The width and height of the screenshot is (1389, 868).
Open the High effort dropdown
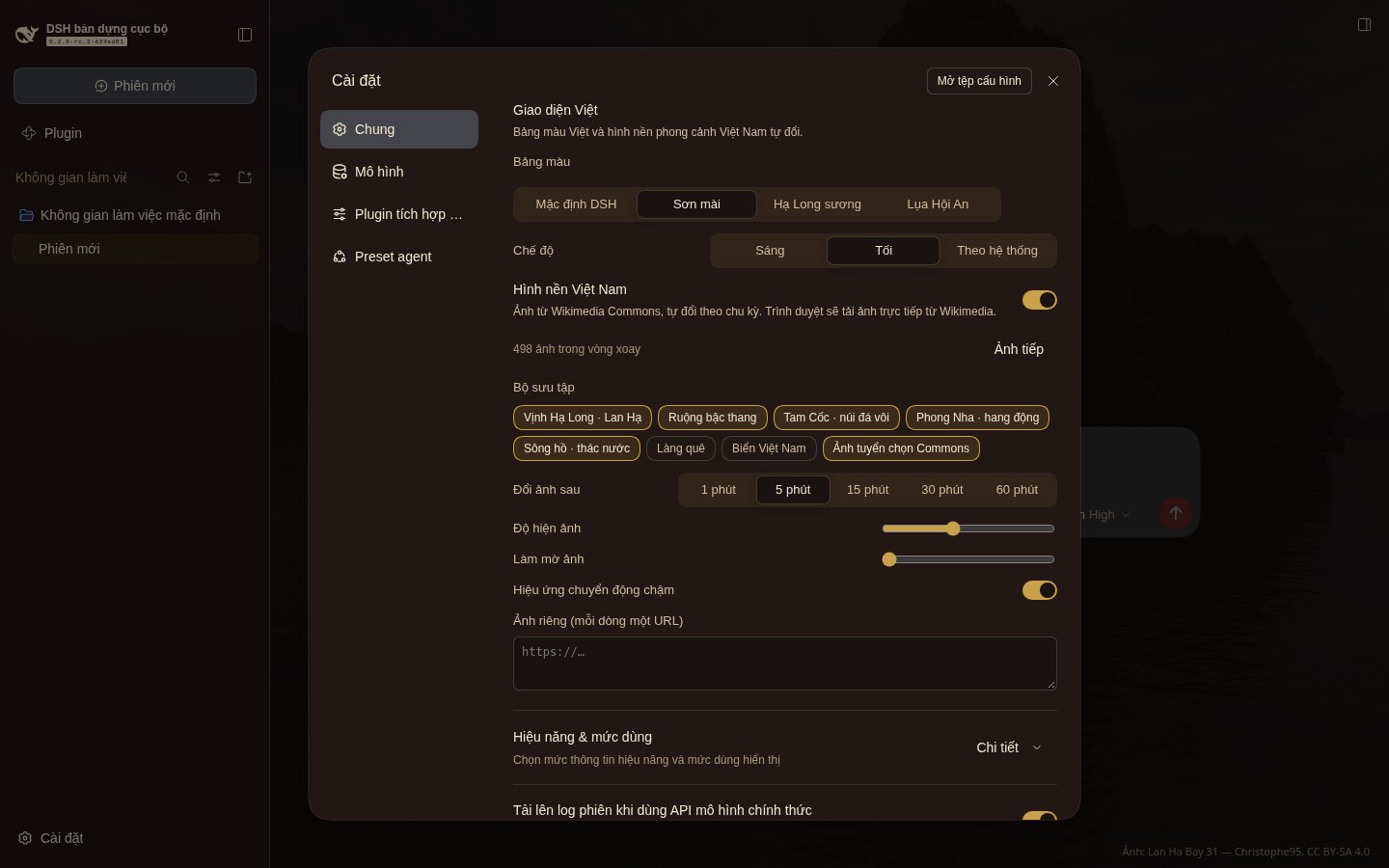tap(1109, 515)
